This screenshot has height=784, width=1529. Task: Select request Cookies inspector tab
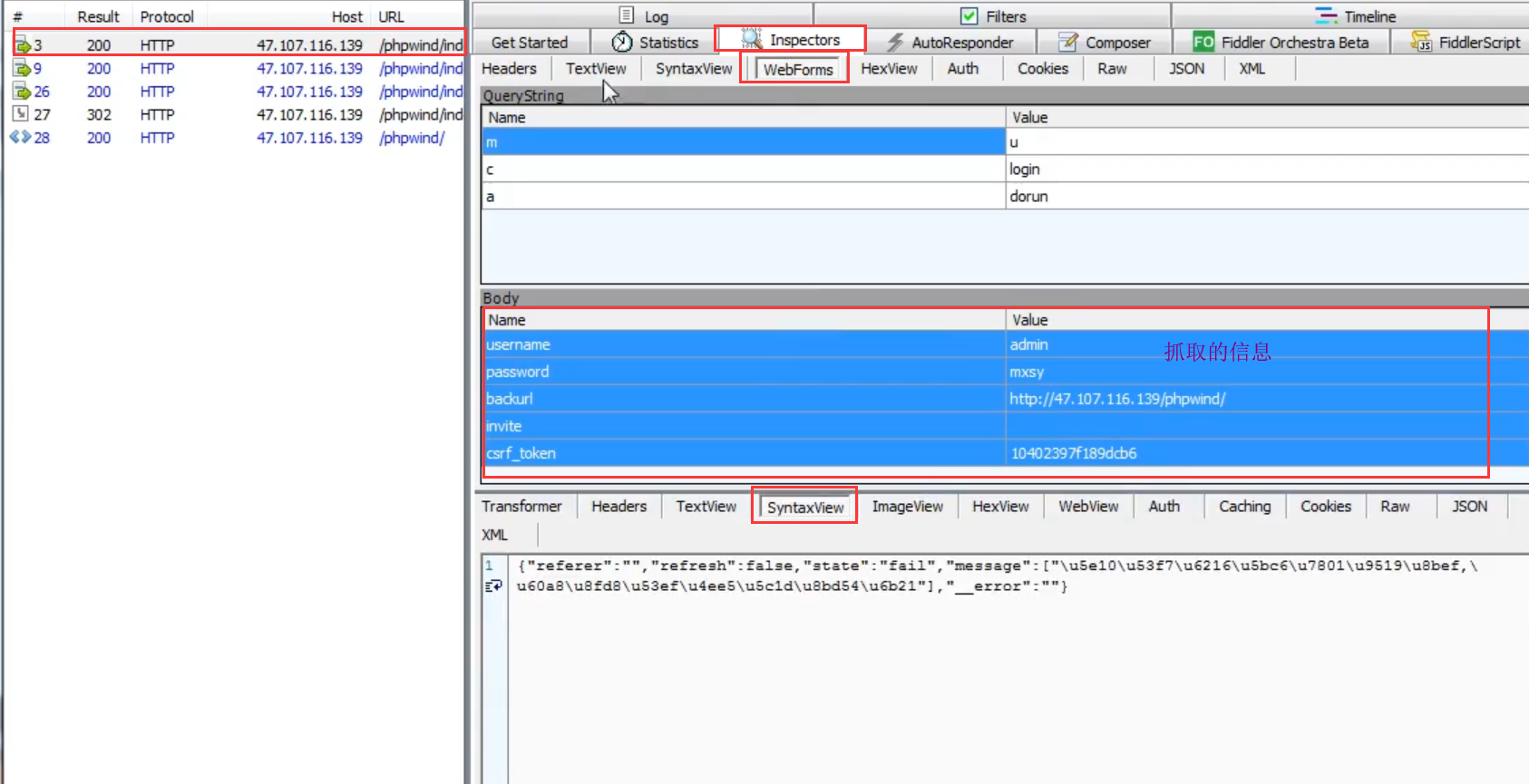[1042, 69]
